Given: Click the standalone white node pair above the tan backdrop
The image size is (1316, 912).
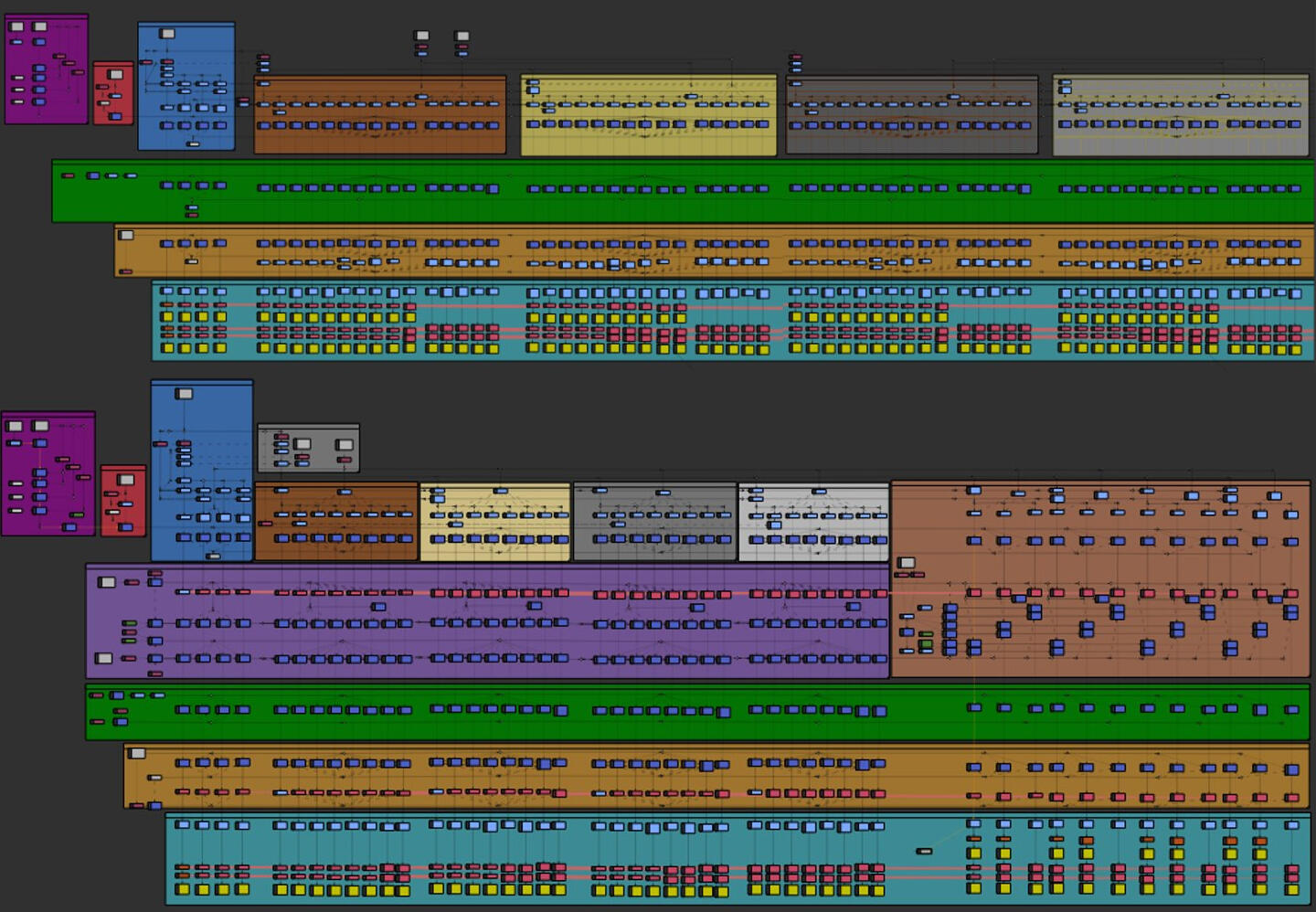Looking at the screenshot, I should [x=421, y=36].
